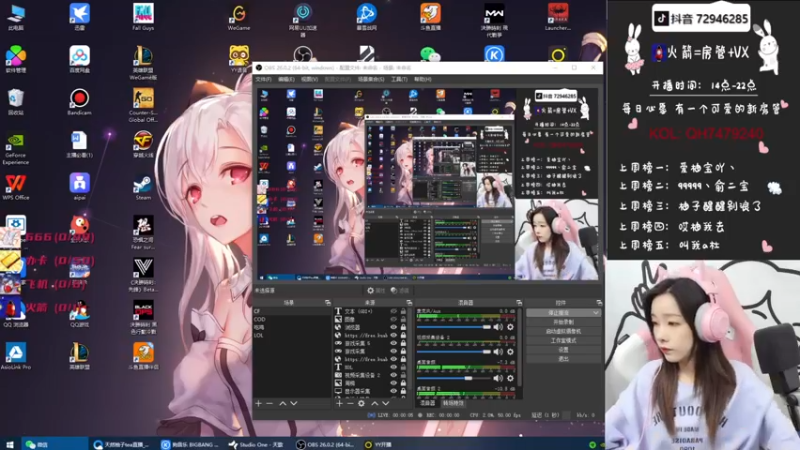The height and width of the screenshot is (450, 800).
Task: Toggle visibility of the 浏览器 source
Action: (x=393, y=327)
